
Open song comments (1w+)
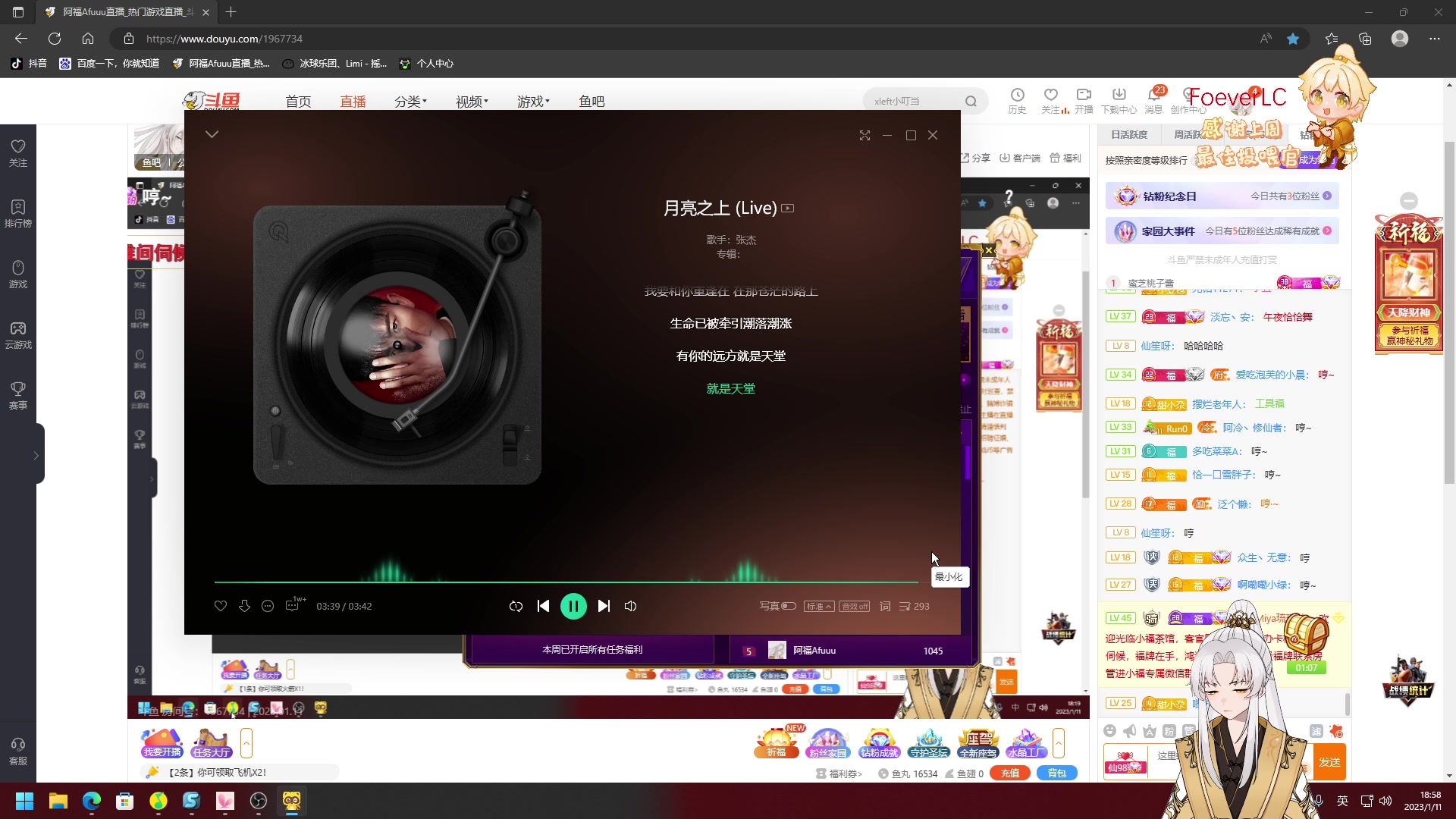pos(294,604)
